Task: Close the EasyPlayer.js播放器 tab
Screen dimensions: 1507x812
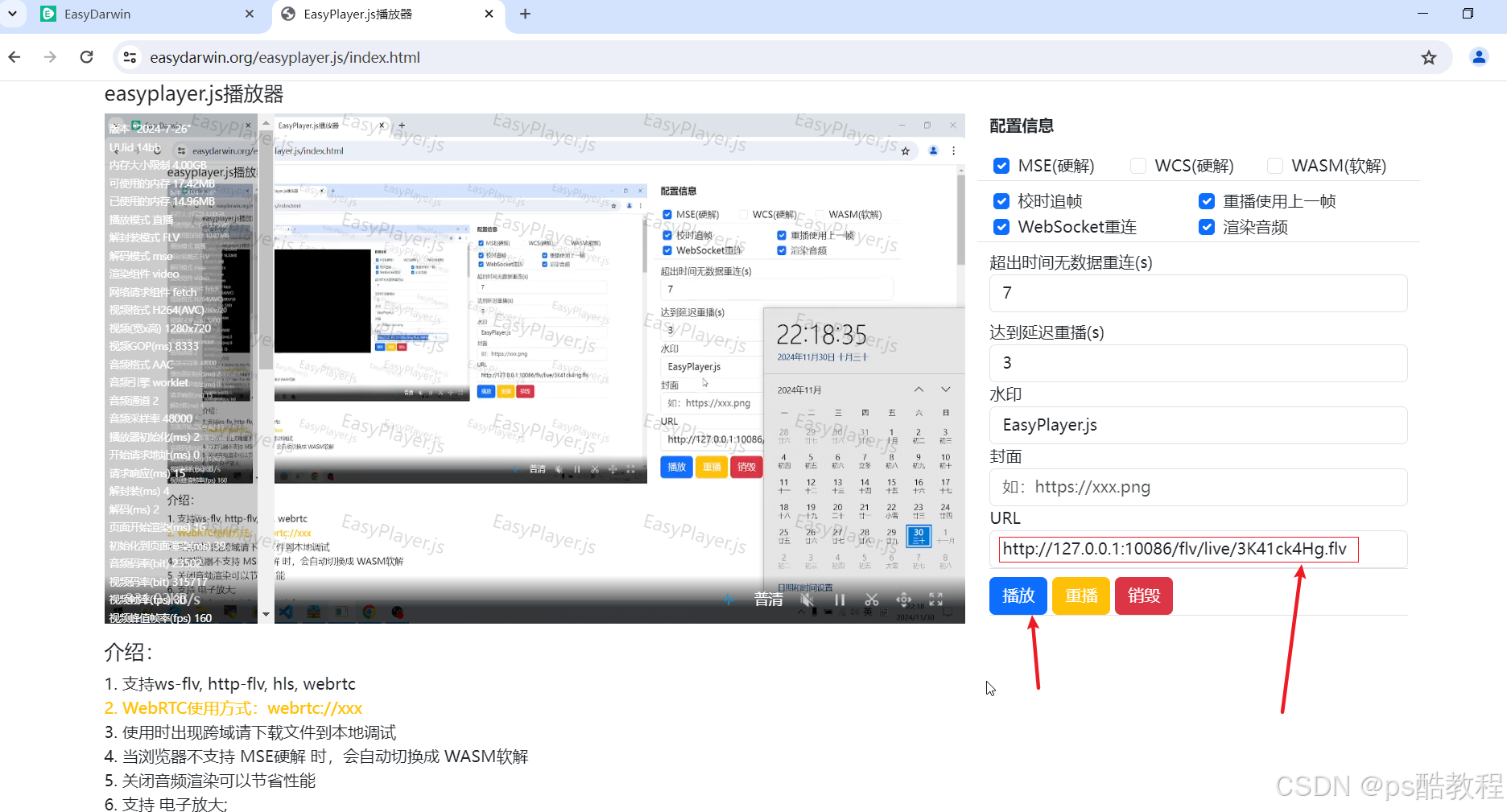Action: click(x=489, y=14)
